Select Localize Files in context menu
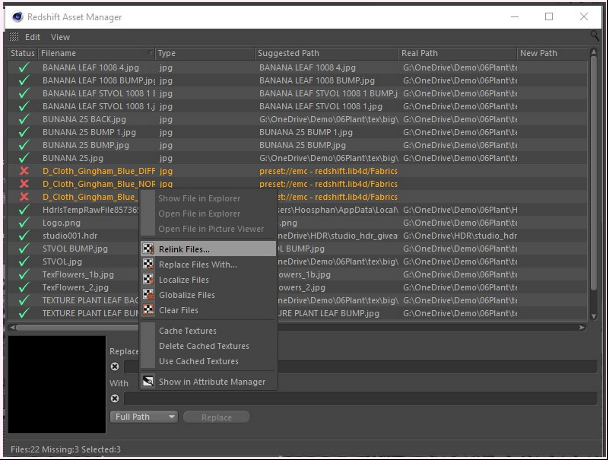Image resolution: width=608 pixels, height=460 pixels. (208, 280)
